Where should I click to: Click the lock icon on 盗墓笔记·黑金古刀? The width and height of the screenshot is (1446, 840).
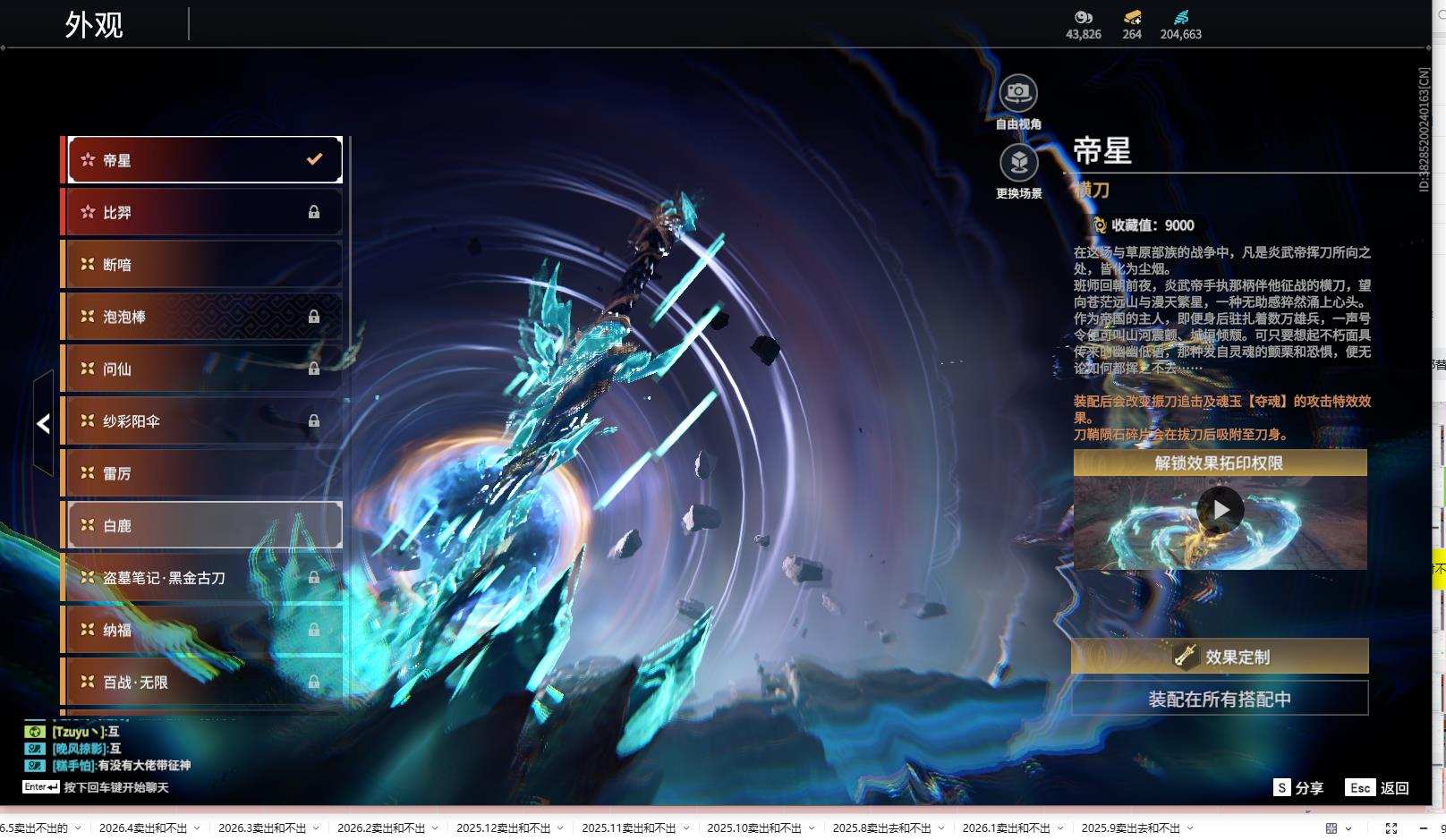point(314,578)
